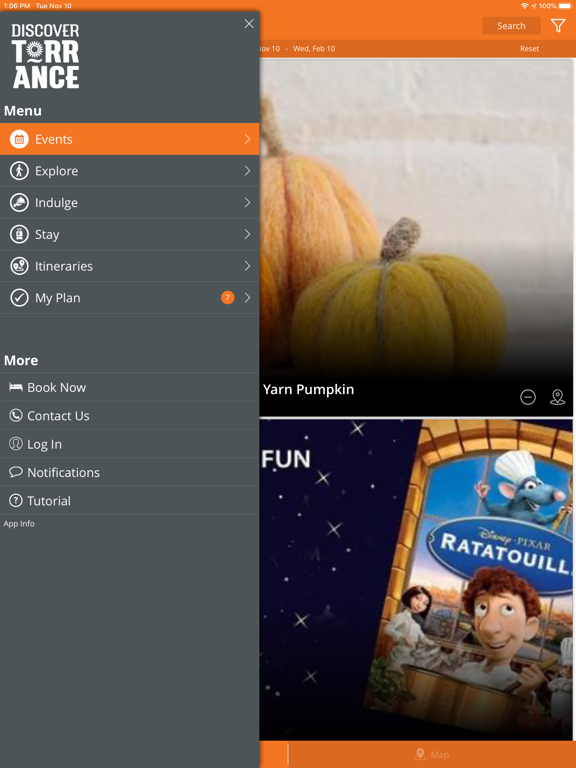Remove Yarn Pumpkin from plan via minus icon
The image size is (576, 768).
point(528,397)
